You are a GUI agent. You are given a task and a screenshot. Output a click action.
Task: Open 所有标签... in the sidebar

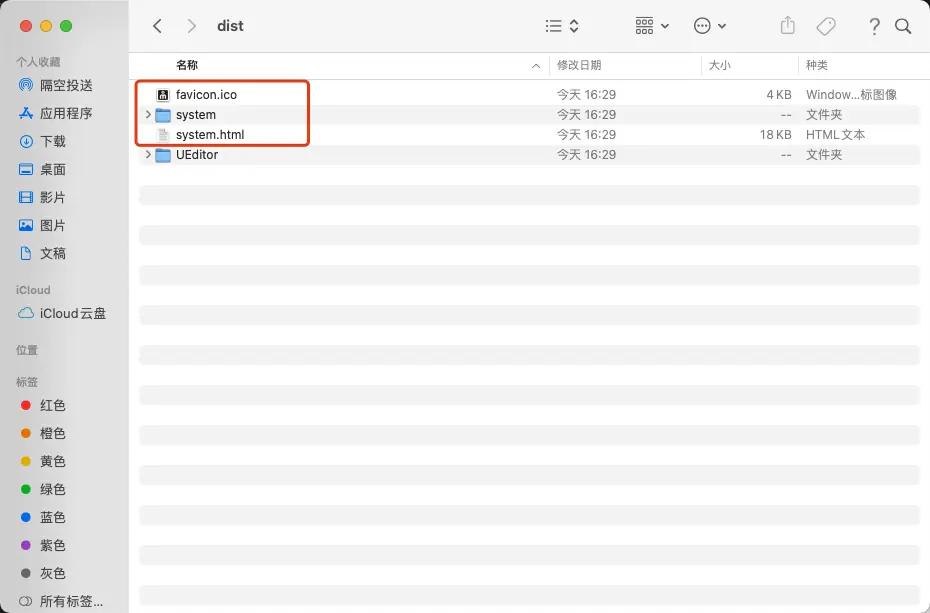click(x=71, y=602)
